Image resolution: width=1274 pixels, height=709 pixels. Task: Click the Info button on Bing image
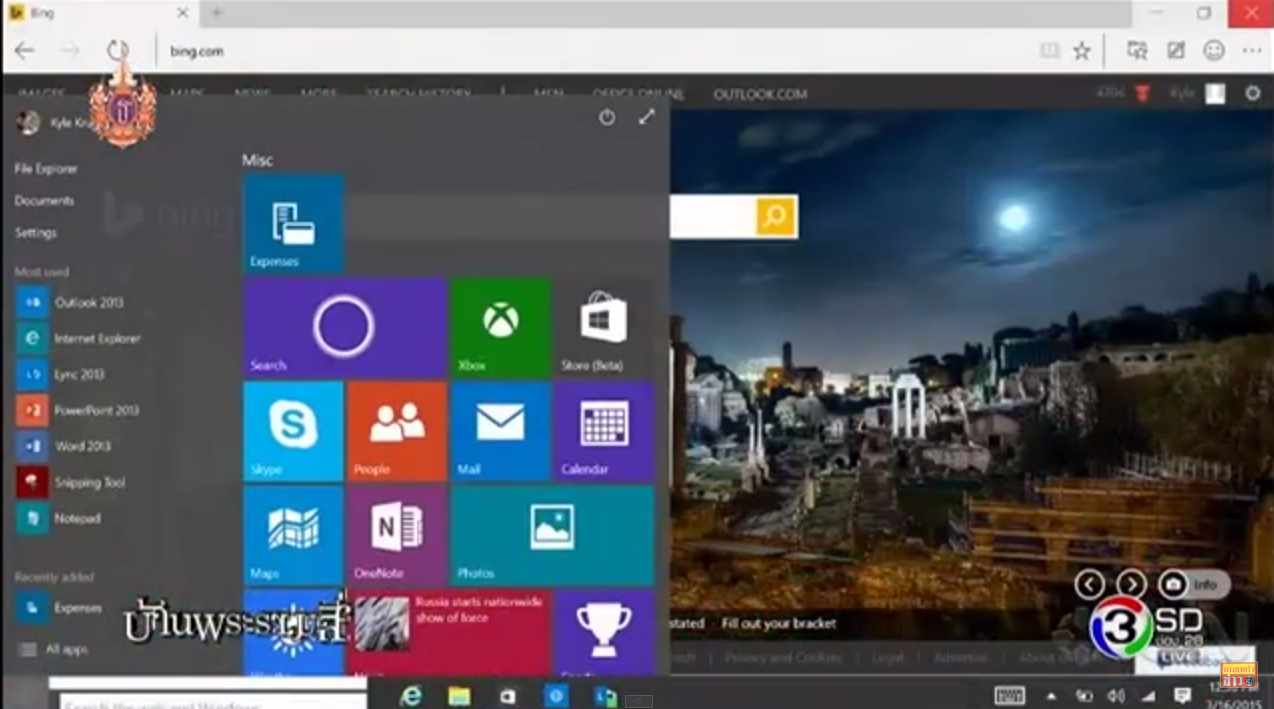(x=1194, y=584)
